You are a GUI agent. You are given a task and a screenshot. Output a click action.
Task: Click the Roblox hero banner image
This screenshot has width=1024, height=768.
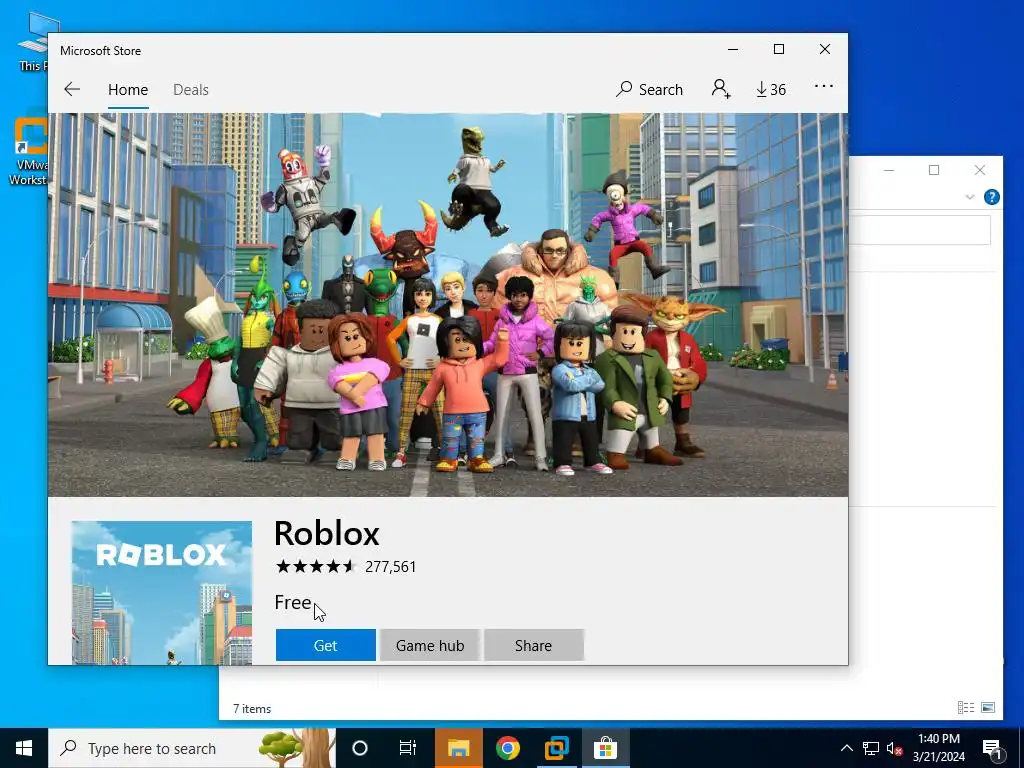[448, 305]
